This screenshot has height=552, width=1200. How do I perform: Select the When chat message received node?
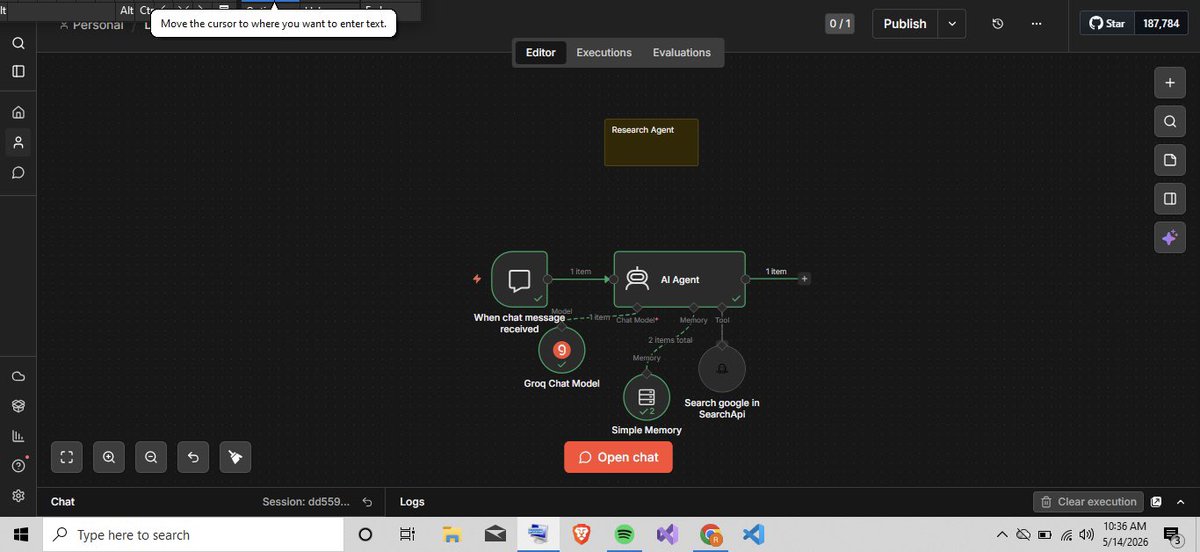click(x=520, y=279)
